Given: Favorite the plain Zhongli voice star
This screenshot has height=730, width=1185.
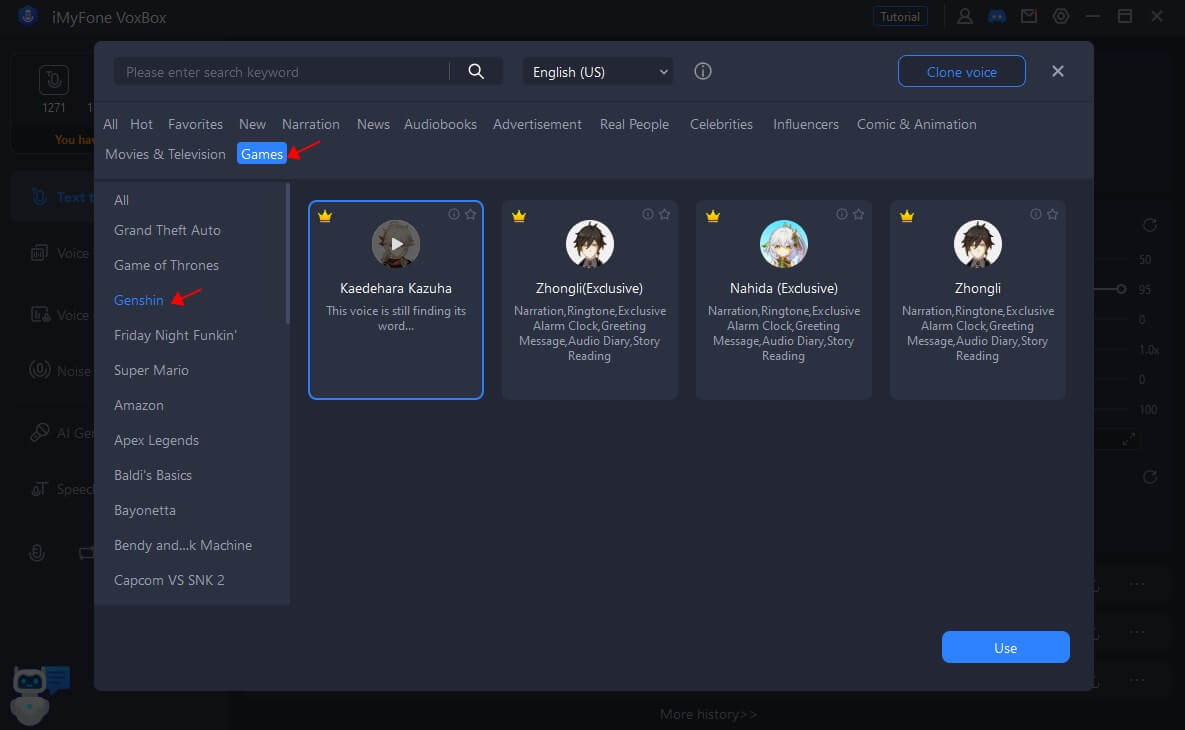Looking at the screenshot, I should coord(1053,215).
